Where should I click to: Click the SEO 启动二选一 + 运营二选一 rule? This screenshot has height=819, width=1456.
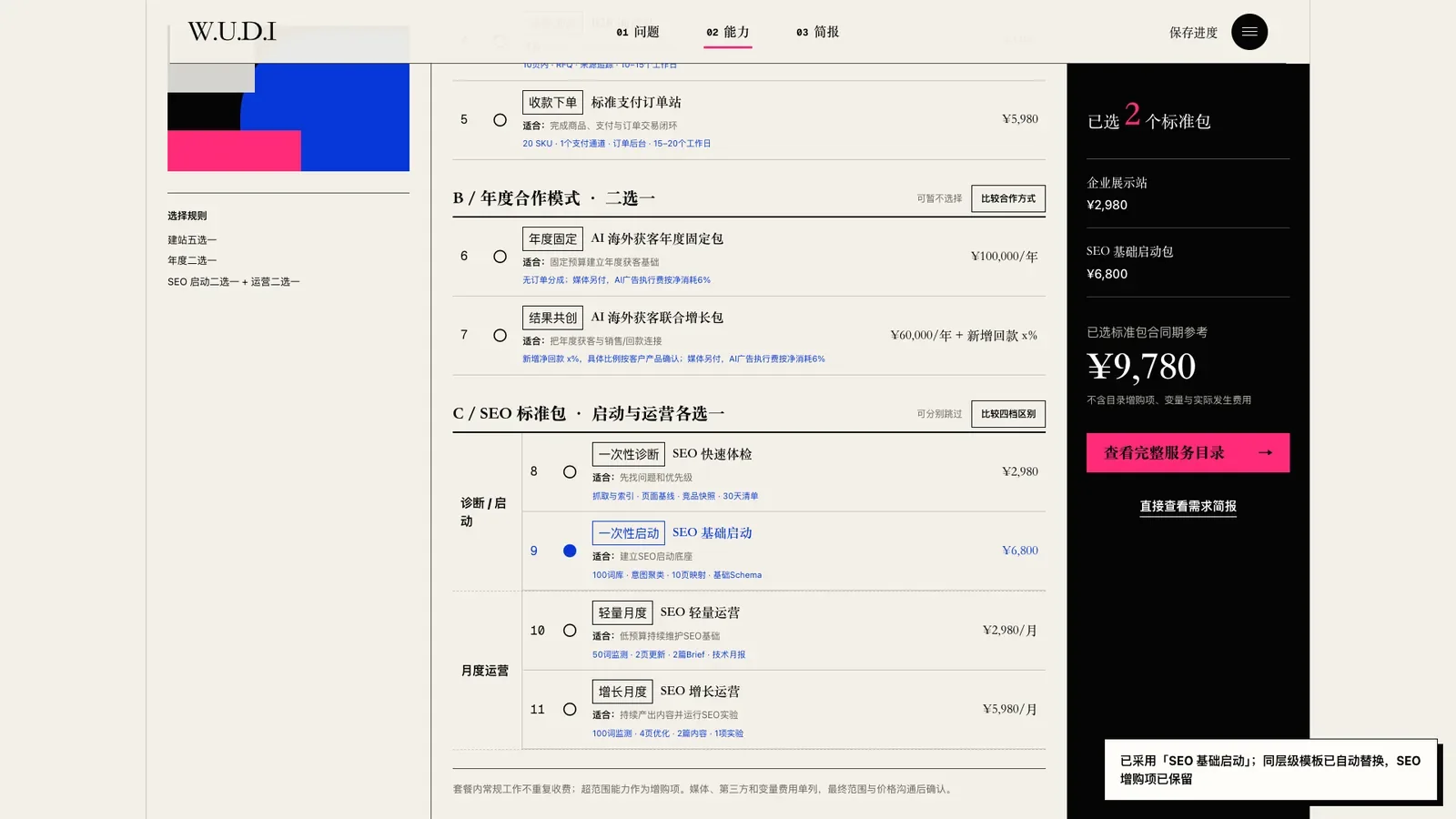coord(234,282)
